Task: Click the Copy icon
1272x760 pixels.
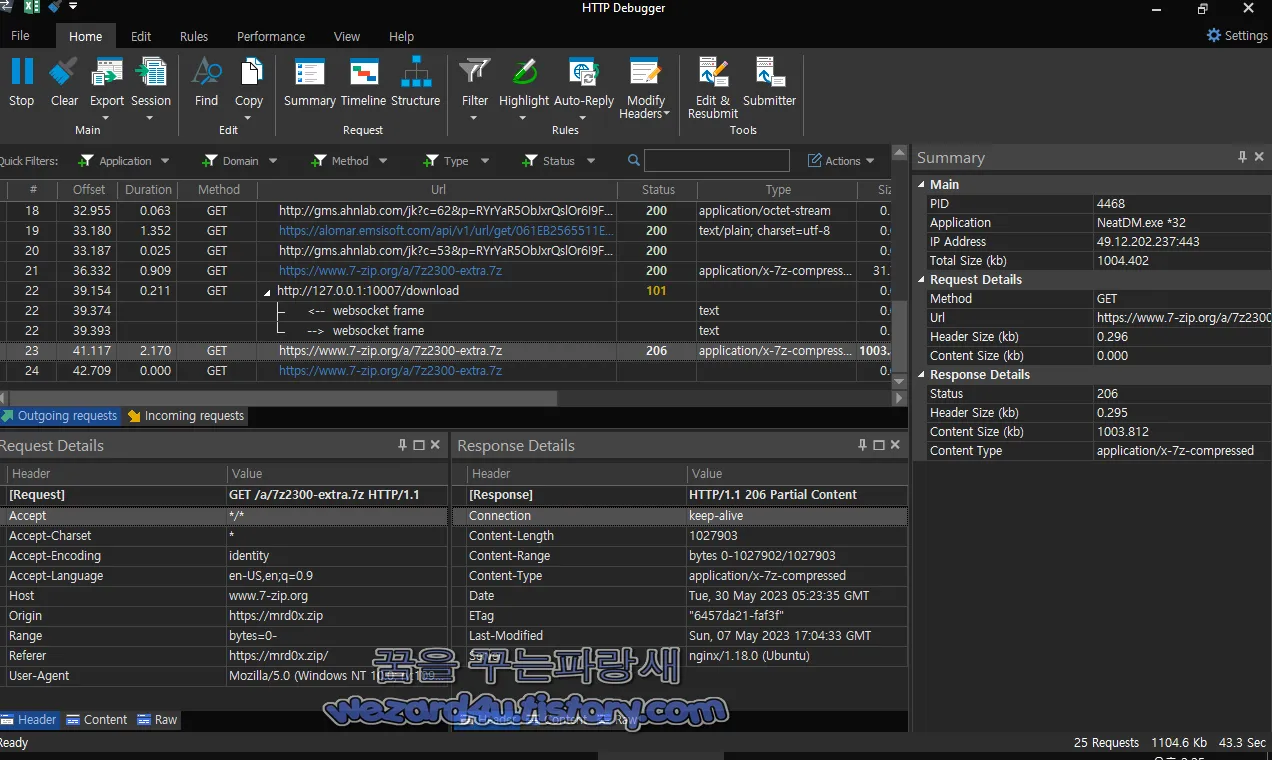Action: (x=249, y=72)
